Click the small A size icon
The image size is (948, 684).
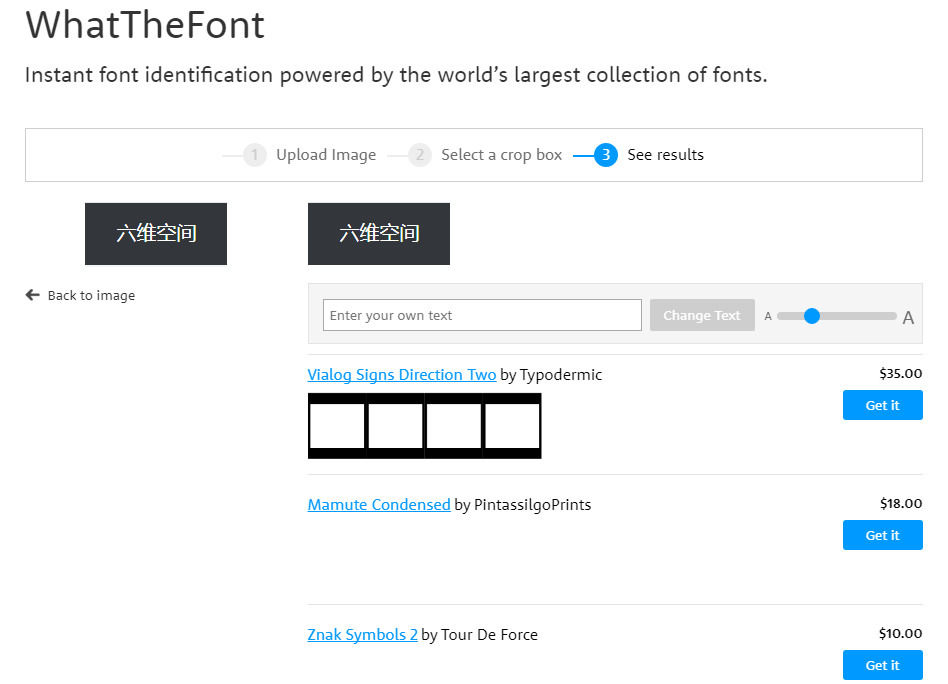coord(768,316)
